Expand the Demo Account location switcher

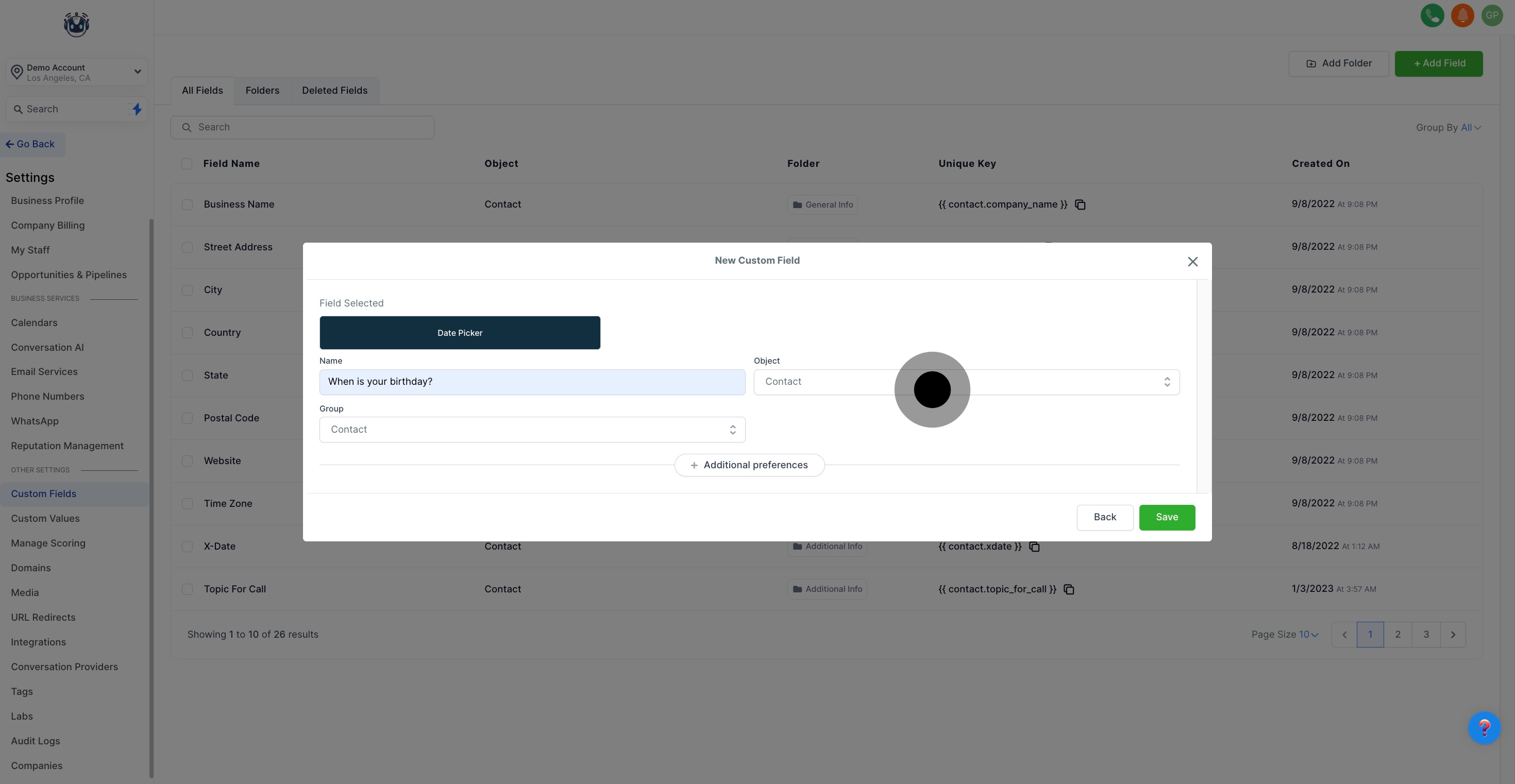coord(138,71)
